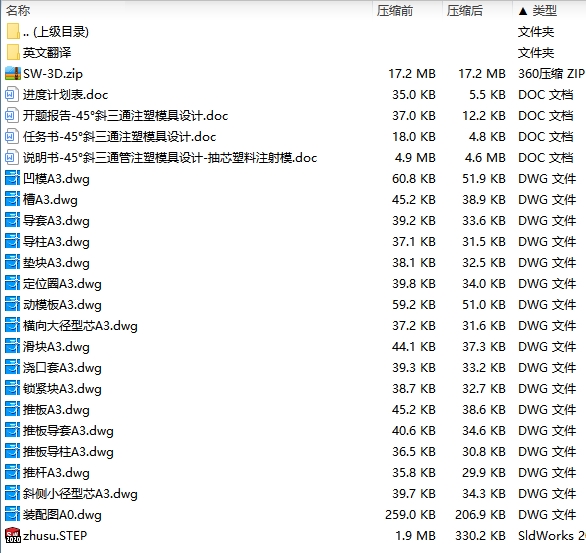Select file name 推板导套A3.dwg

point(68,430)
